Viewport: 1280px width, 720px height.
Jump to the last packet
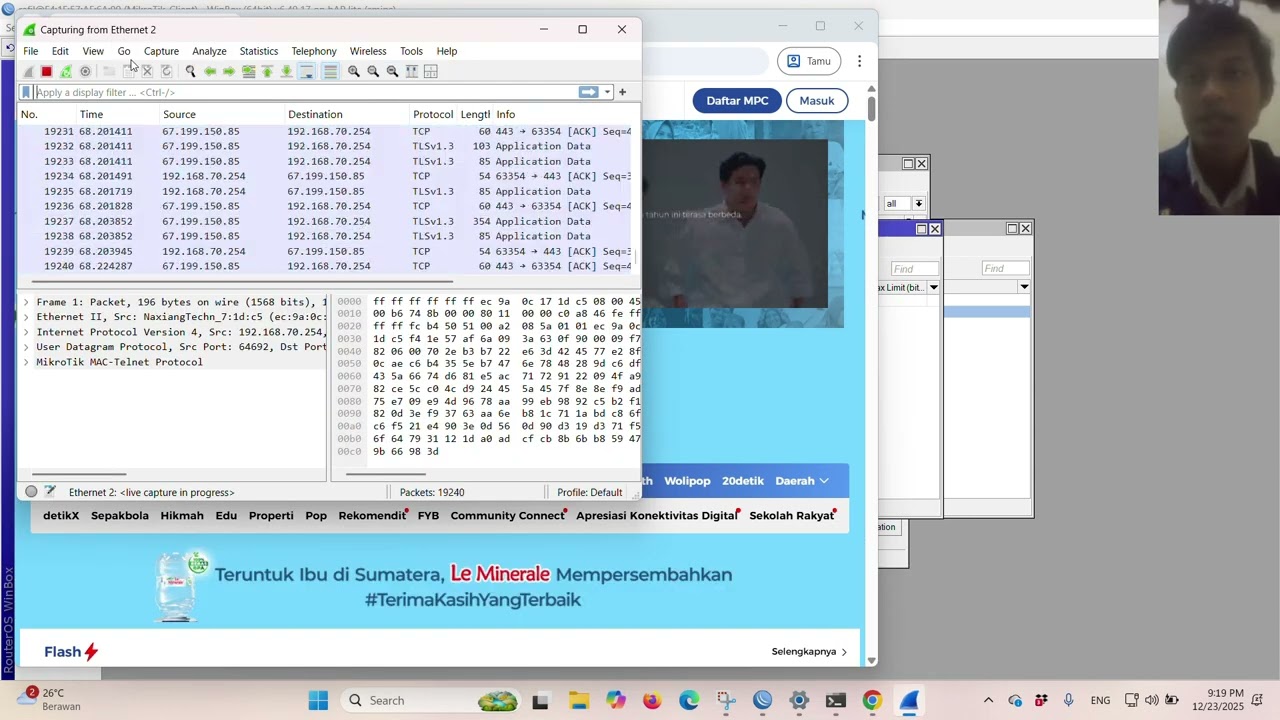[286, 71]
